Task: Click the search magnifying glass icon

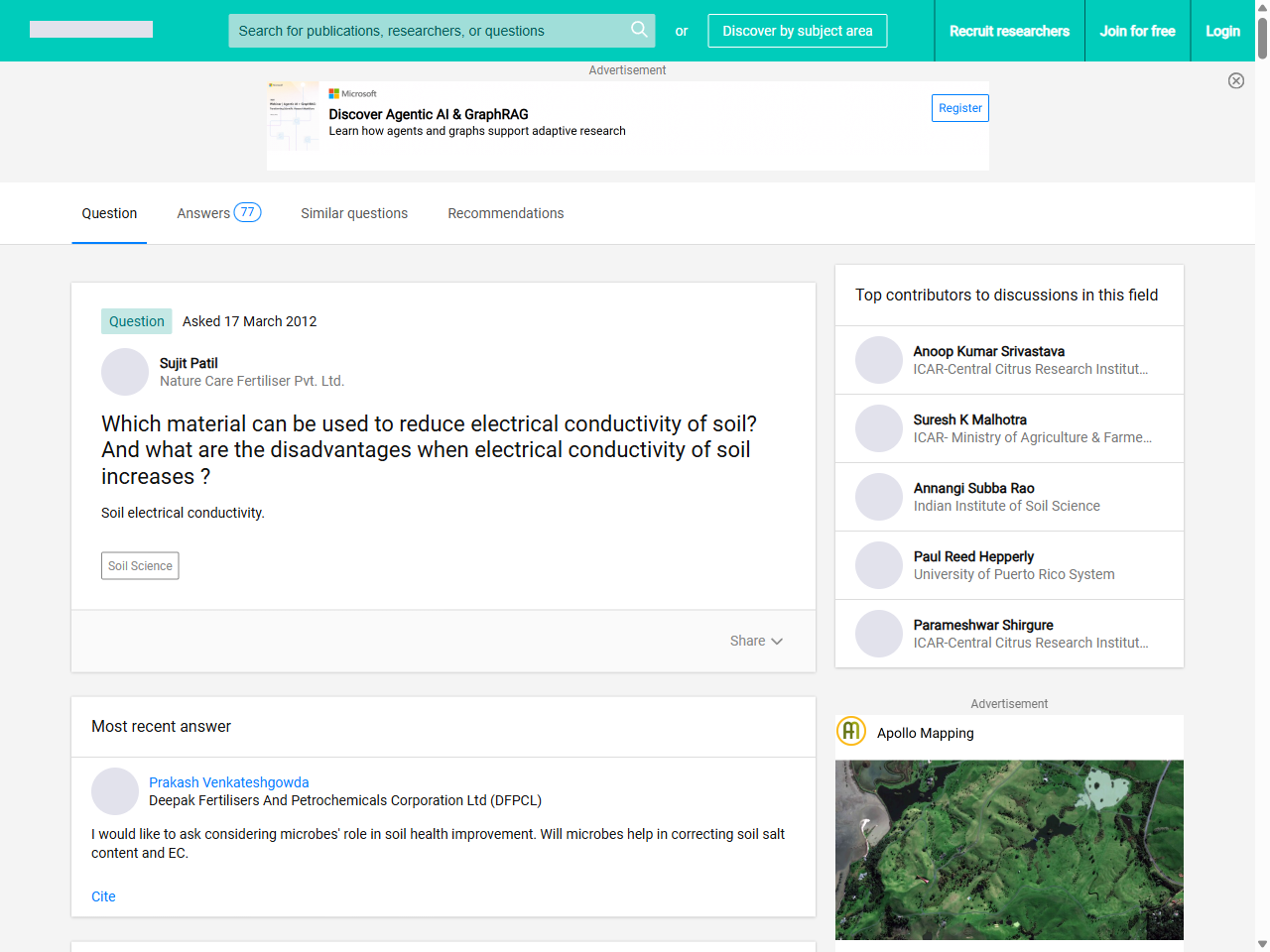Action: [639, 31]
